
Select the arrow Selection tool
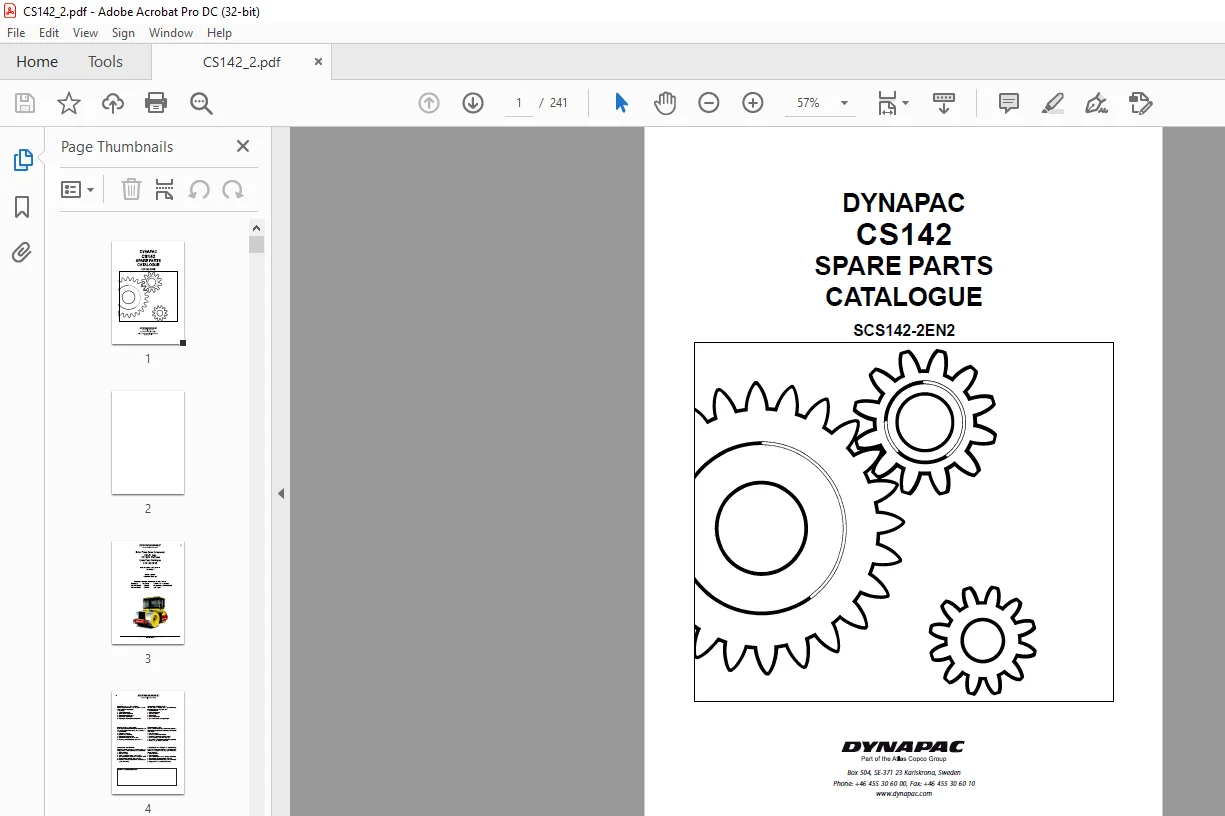tap(621, 103)
